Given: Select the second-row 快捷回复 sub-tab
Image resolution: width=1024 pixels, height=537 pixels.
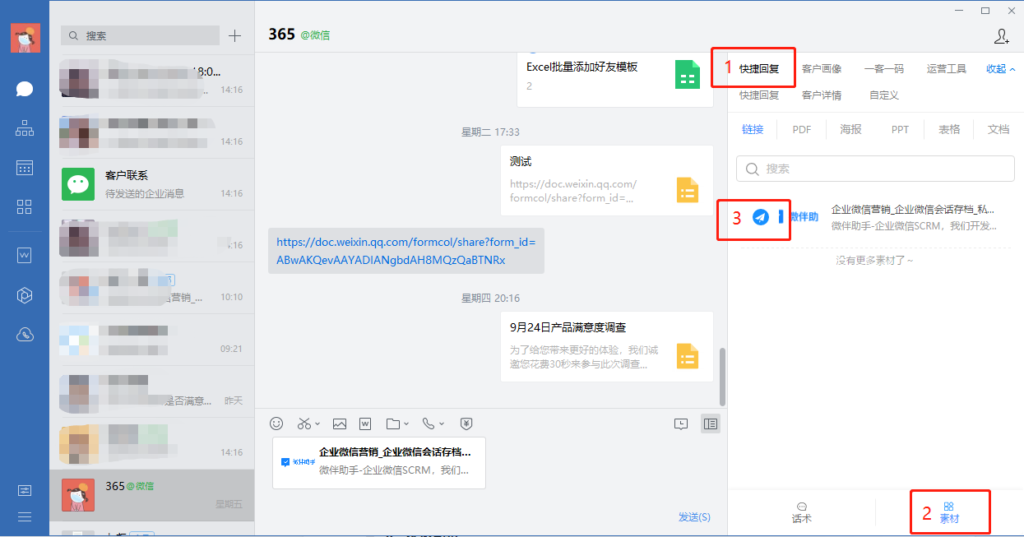Looking at the screenshot, I should click(x=759, y=95).
